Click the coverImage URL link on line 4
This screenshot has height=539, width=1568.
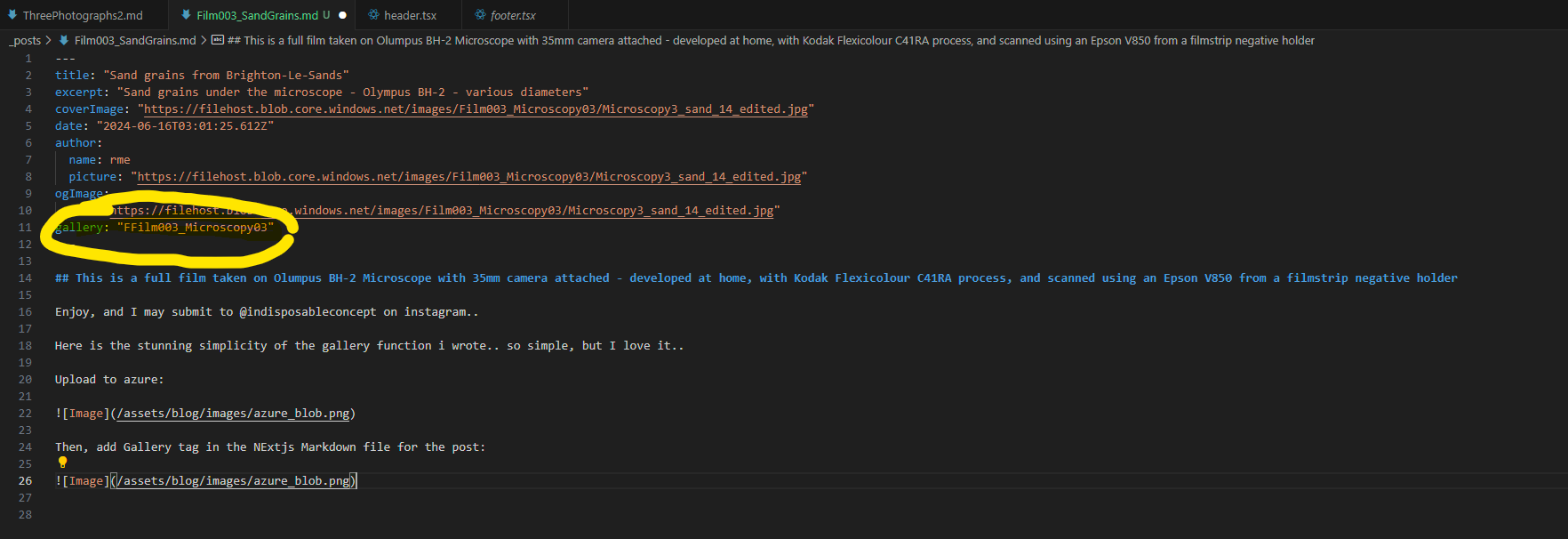[x=476, y=109]
